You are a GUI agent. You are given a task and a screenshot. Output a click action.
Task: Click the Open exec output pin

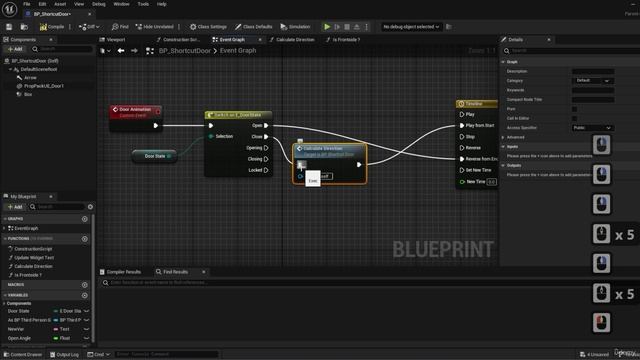point(266,126)
